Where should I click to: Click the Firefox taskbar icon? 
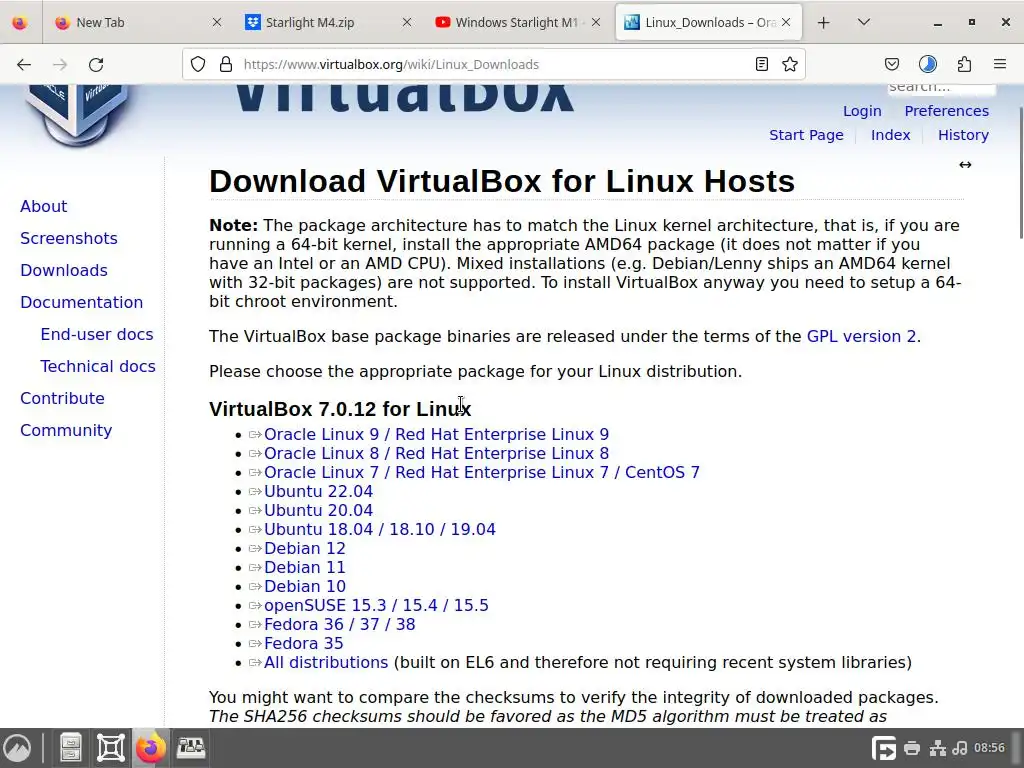151,748
